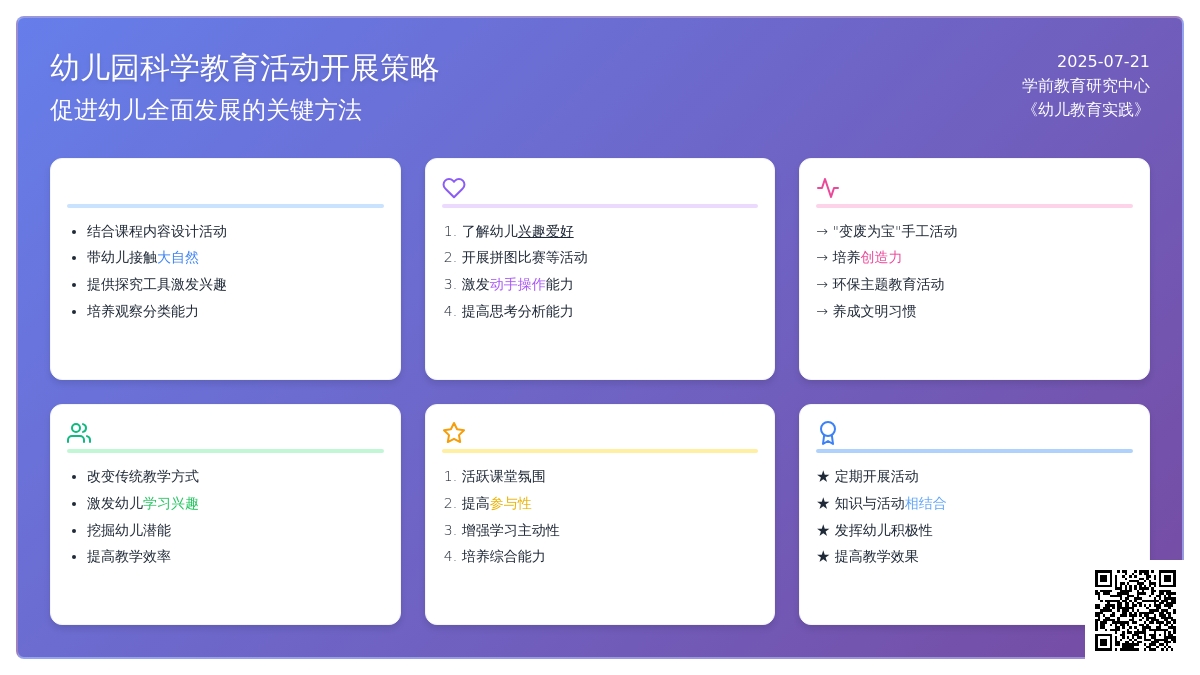
Task: Click item 了解幼儿兴趣爱好
Action: pos(518,231)
